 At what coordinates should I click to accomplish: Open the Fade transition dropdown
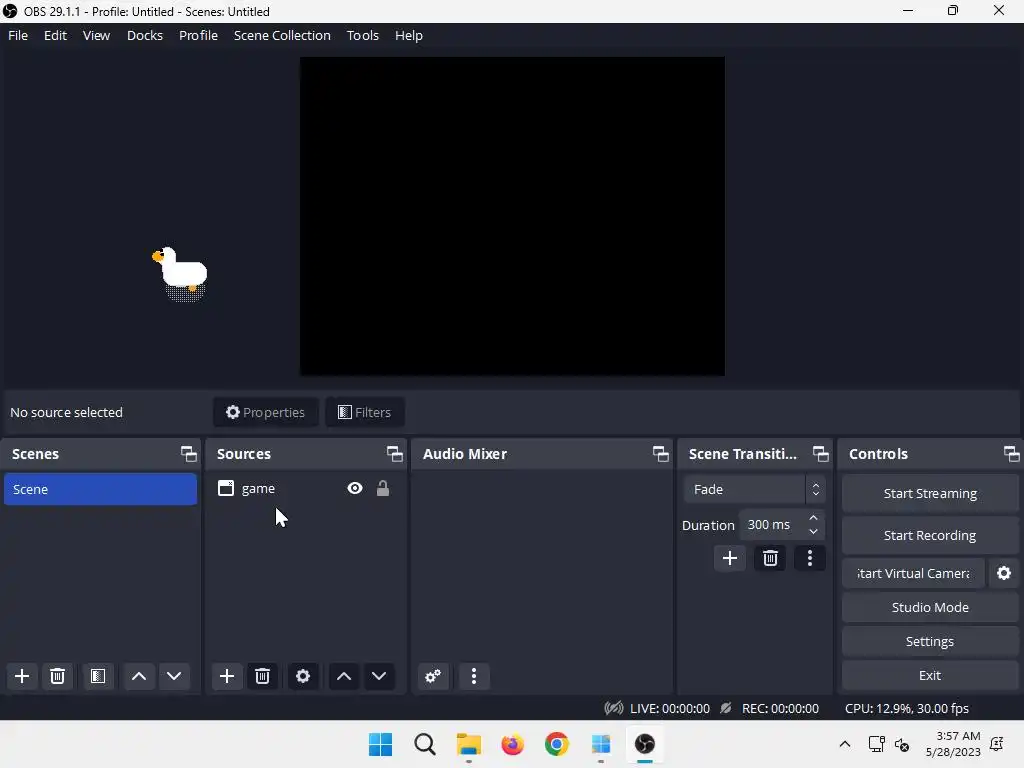(x=755, y=489)
